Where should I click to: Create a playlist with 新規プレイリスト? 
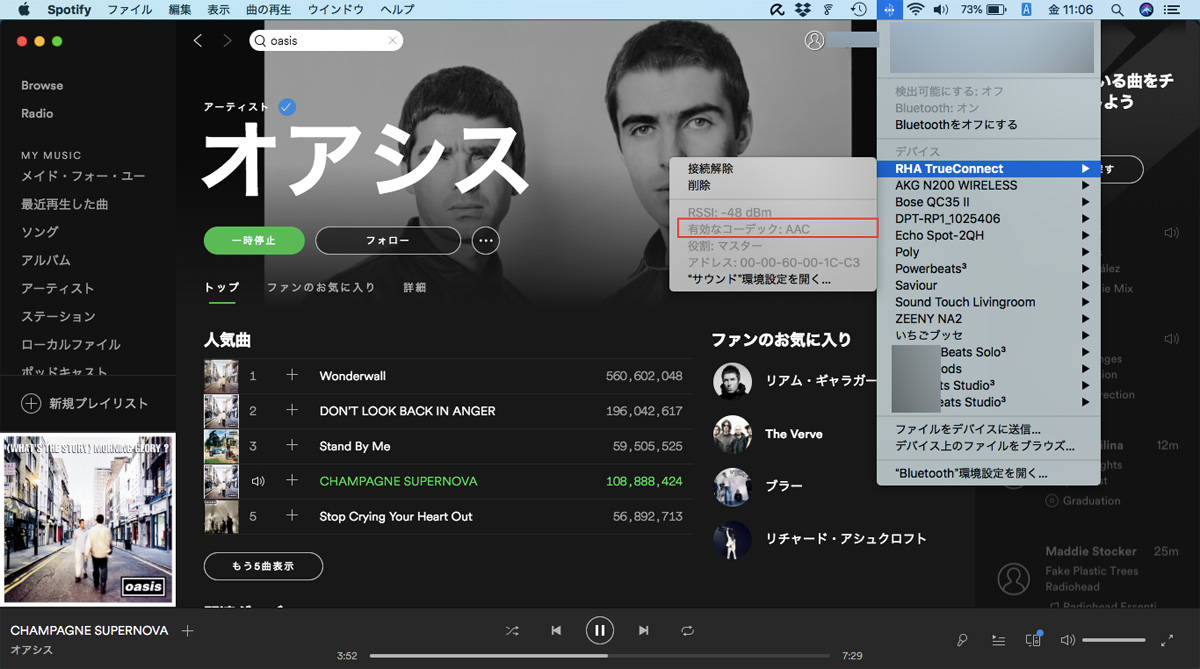point(85,403)
